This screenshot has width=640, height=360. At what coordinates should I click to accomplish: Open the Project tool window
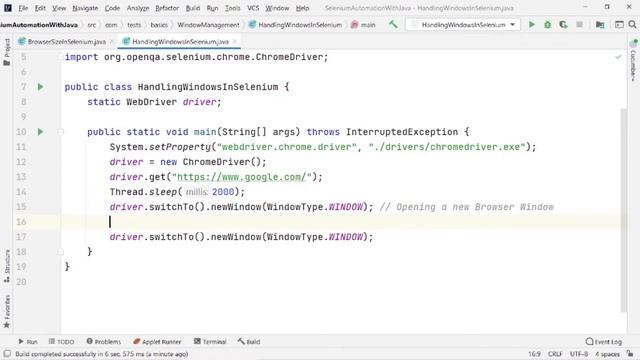[7, 52]
